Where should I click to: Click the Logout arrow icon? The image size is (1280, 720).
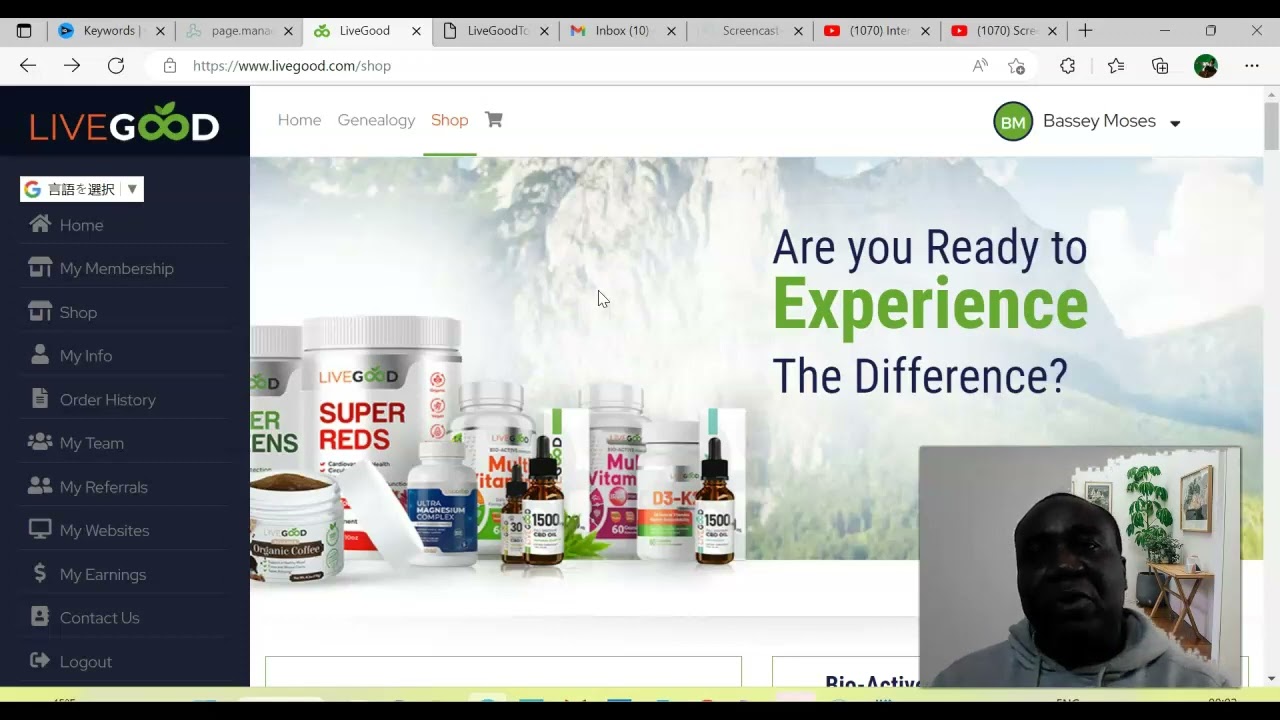click(40, 661)
